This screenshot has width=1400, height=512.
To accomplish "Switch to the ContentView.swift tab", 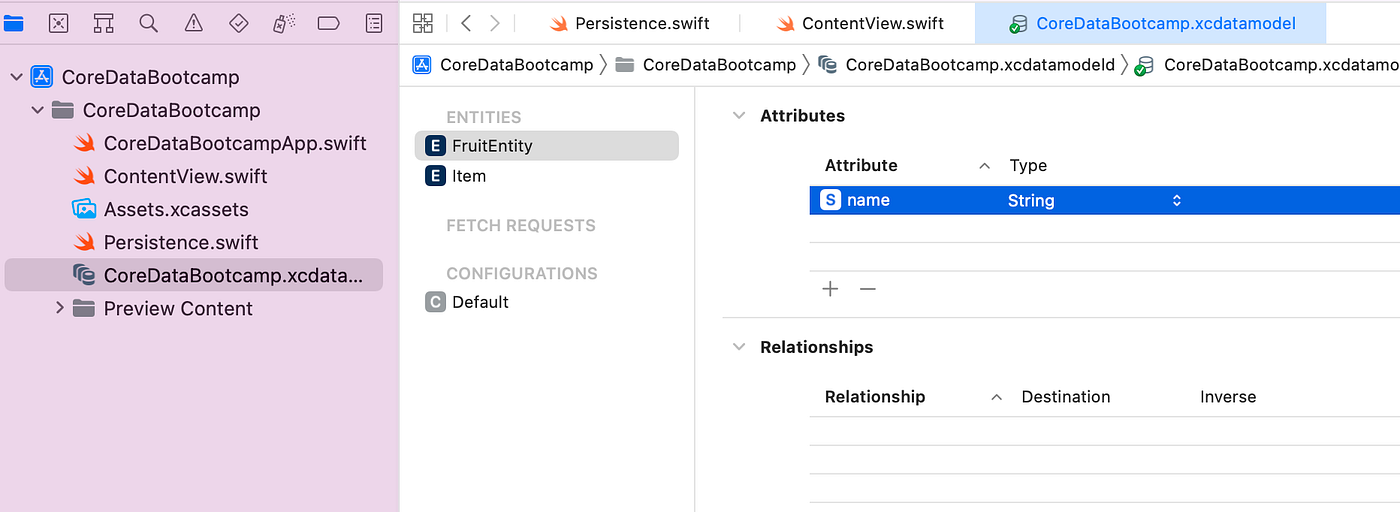I will coord(860,23).
